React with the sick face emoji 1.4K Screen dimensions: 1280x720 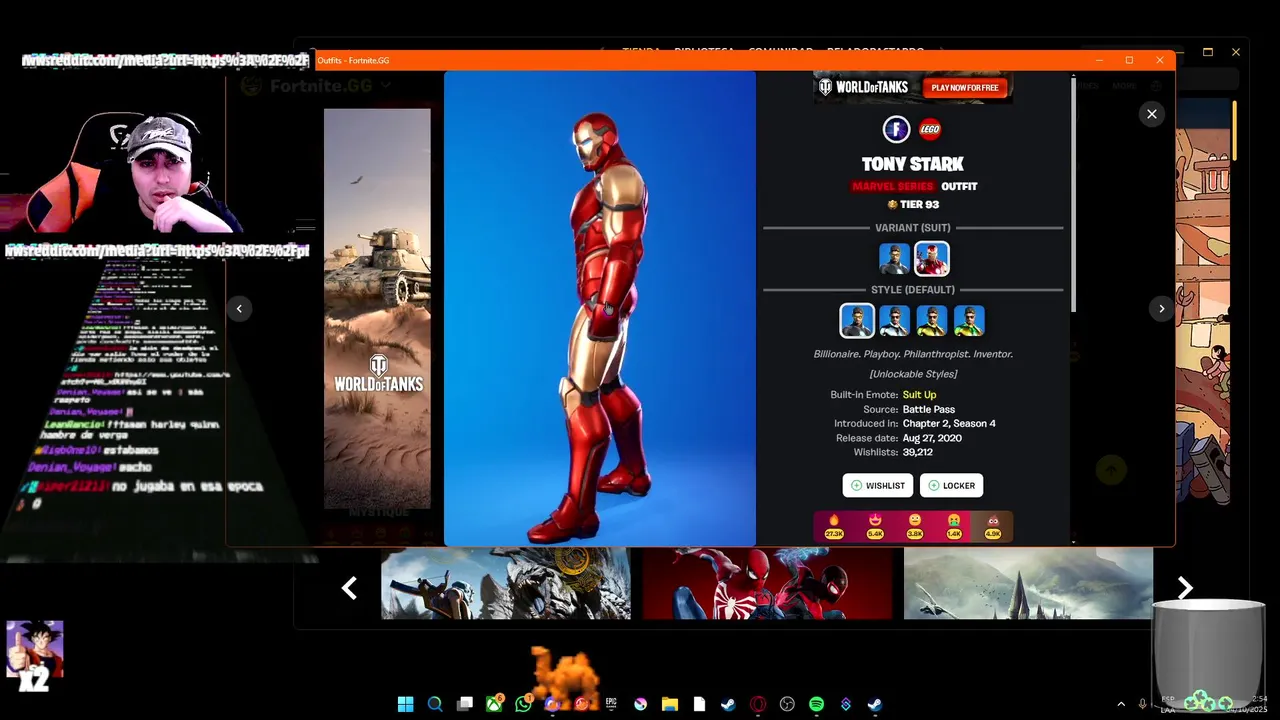pos(953,526)
